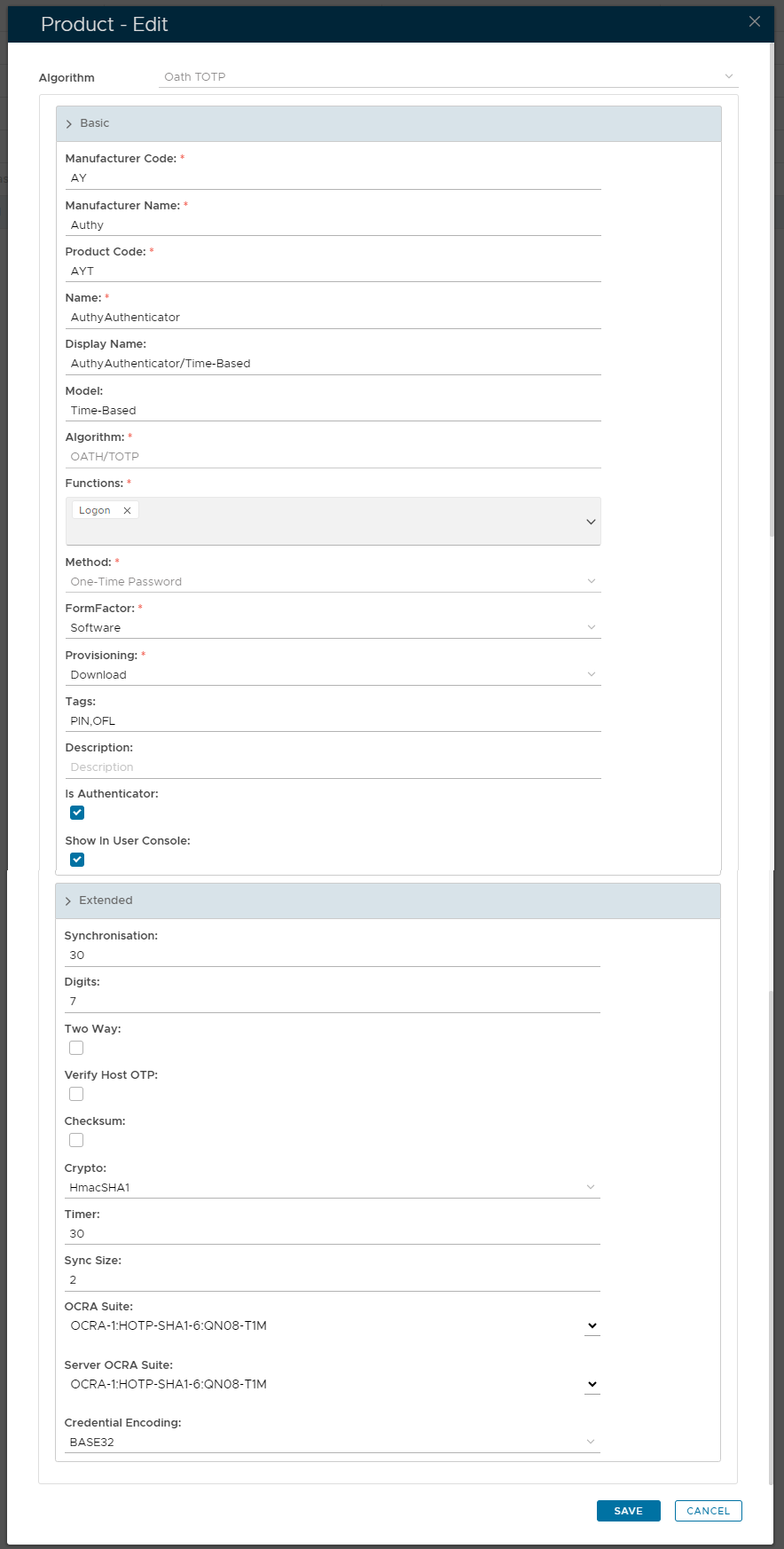This screenshot has height=1549, width=784.
Task: Close the Product - Edit dialog
Action: tap(755, 21)
